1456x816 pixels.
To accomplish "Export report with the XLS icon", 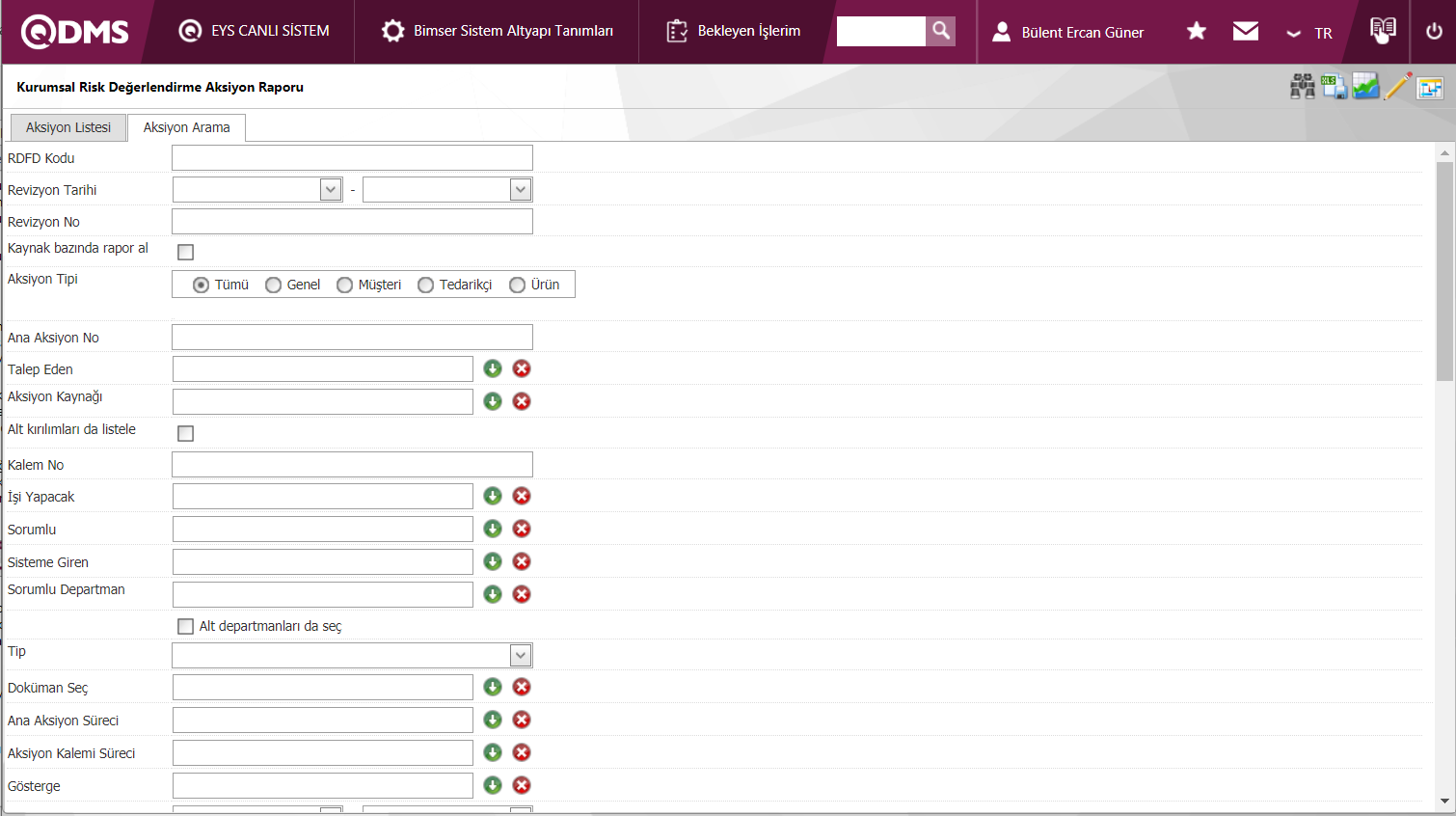I will (1334, 87).
